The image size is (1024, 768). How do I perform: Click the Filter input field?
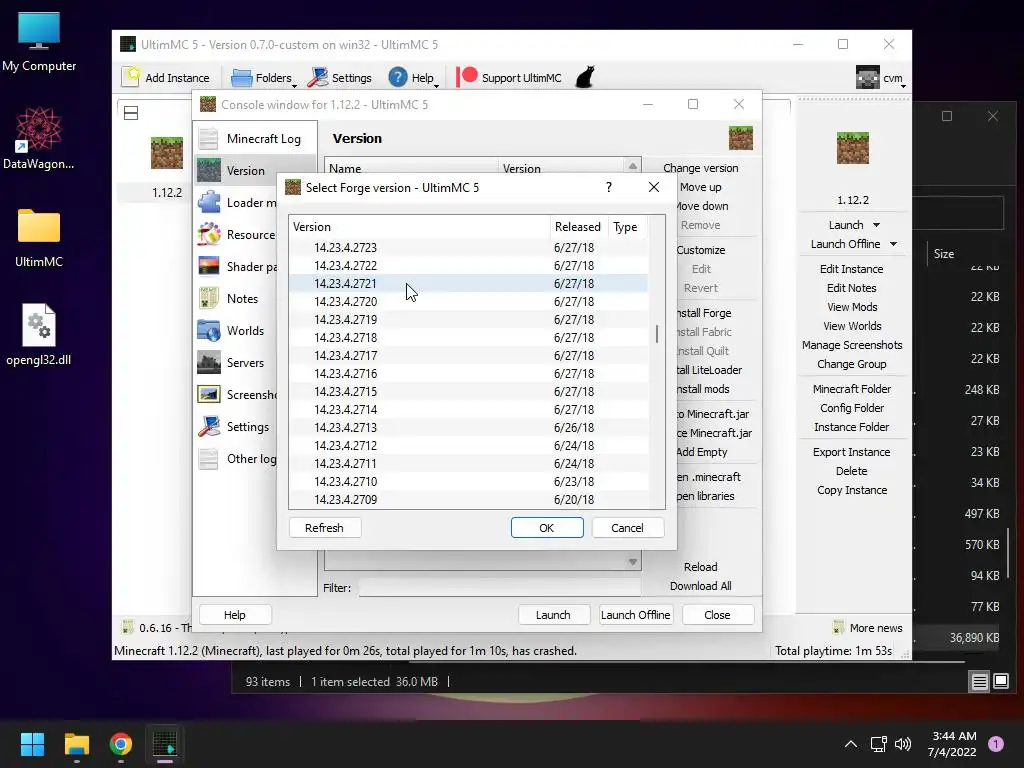pyautogui.click(x=499, y=588)
